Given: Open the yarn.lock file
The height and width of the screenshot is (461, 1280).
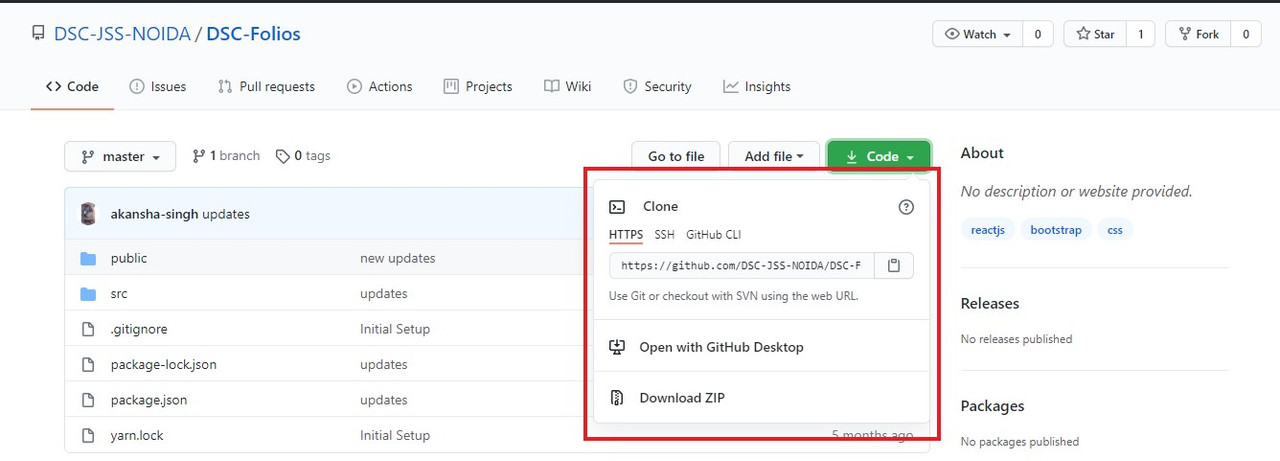Looking at the screenshot, I should [x=137, y=436].
